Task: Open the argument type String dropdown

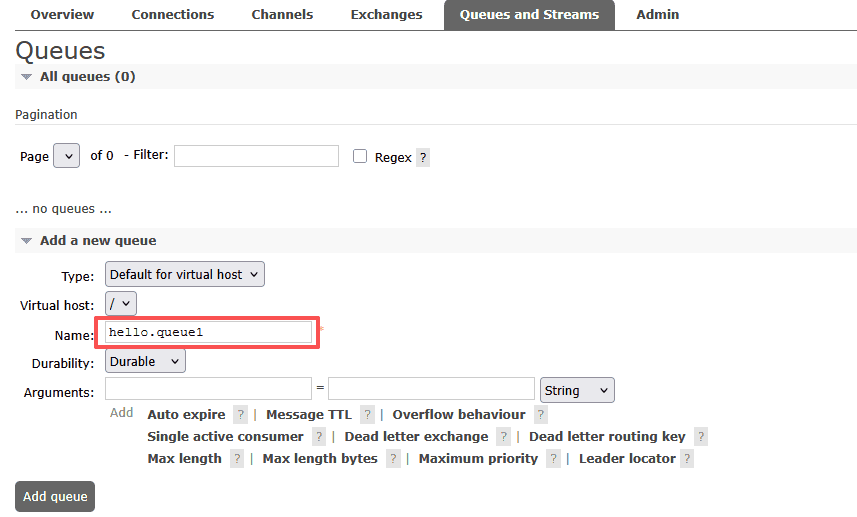Action: coord(577,390)
